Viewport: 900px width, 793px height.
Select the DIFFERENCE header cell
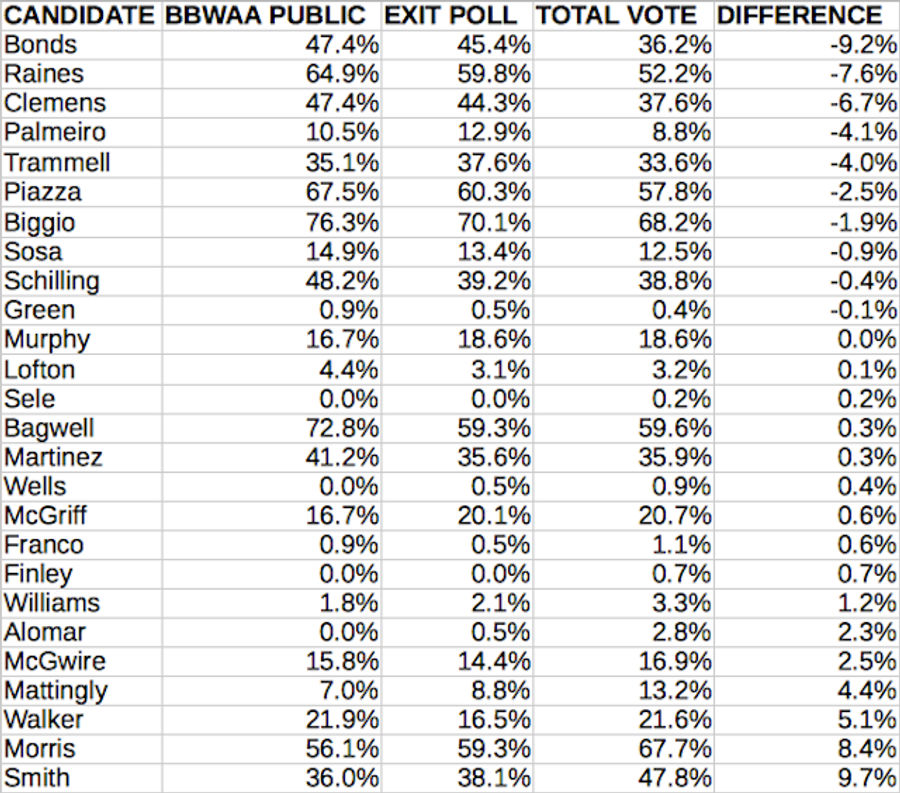click(x=806, y=15)
